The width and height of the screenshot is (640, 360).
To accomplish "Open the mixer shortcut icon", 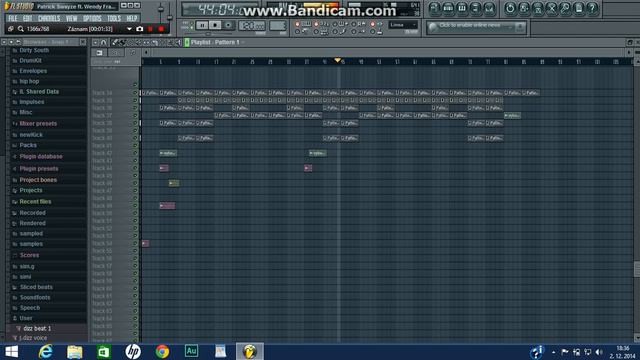I will [489, 8].
